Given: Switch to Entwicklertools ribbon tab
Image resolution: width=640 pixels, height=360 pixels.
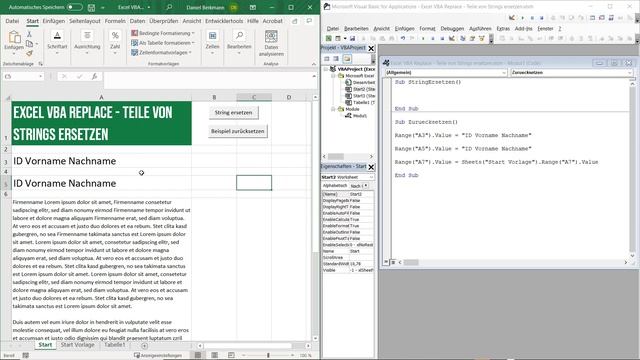Looking at the screenshot, I should pos(224,21).
